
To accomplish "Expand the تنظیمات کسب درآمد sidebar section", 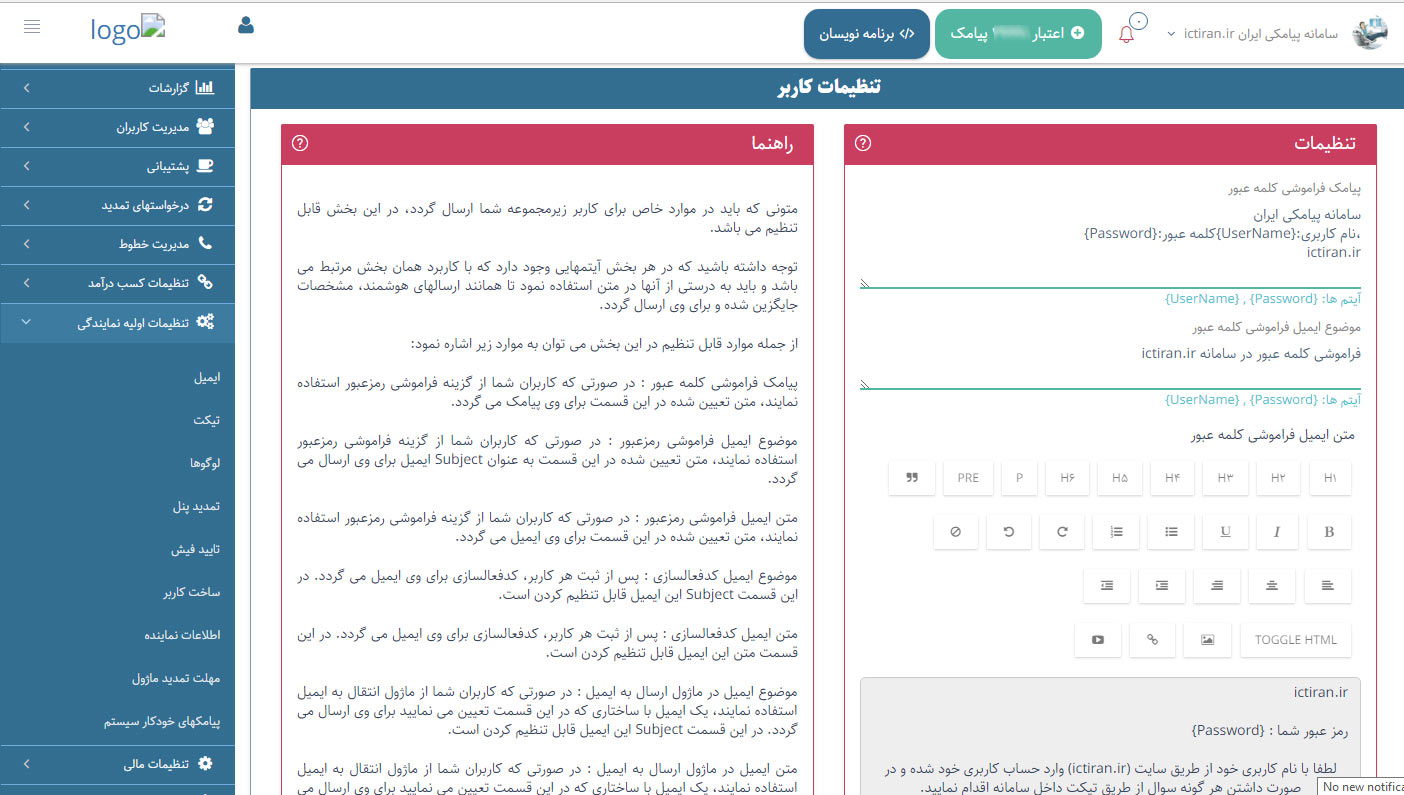I will tap(117, 283).
